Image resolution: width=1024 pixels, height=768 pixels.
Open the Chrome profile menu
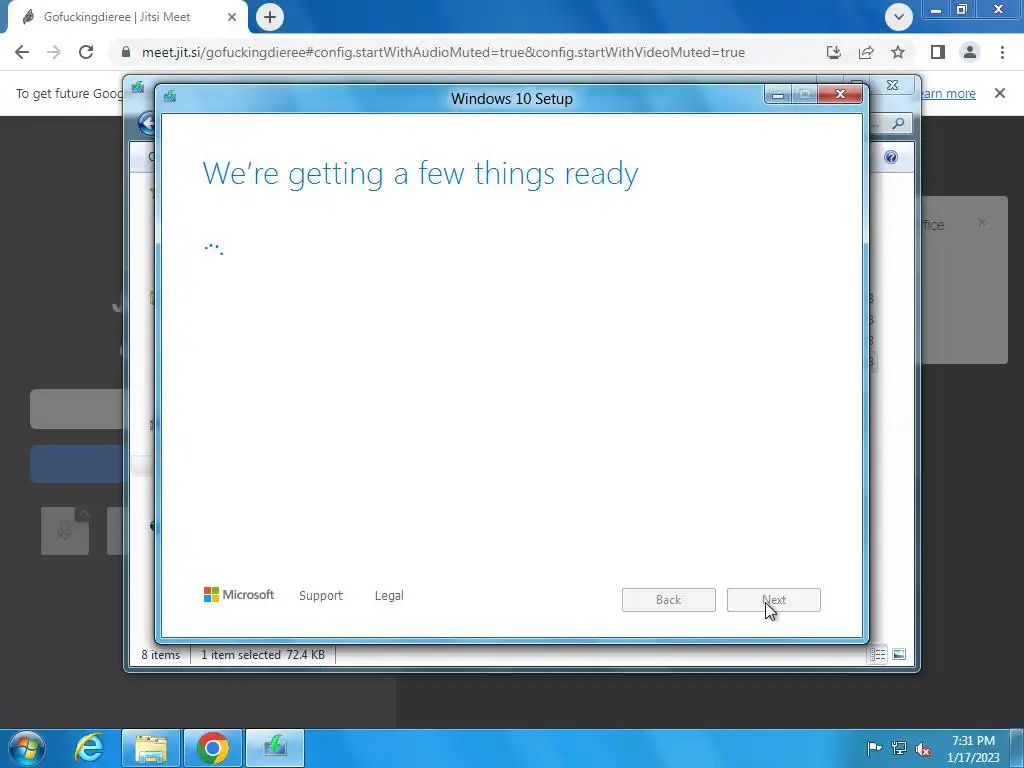pos(970,52)
